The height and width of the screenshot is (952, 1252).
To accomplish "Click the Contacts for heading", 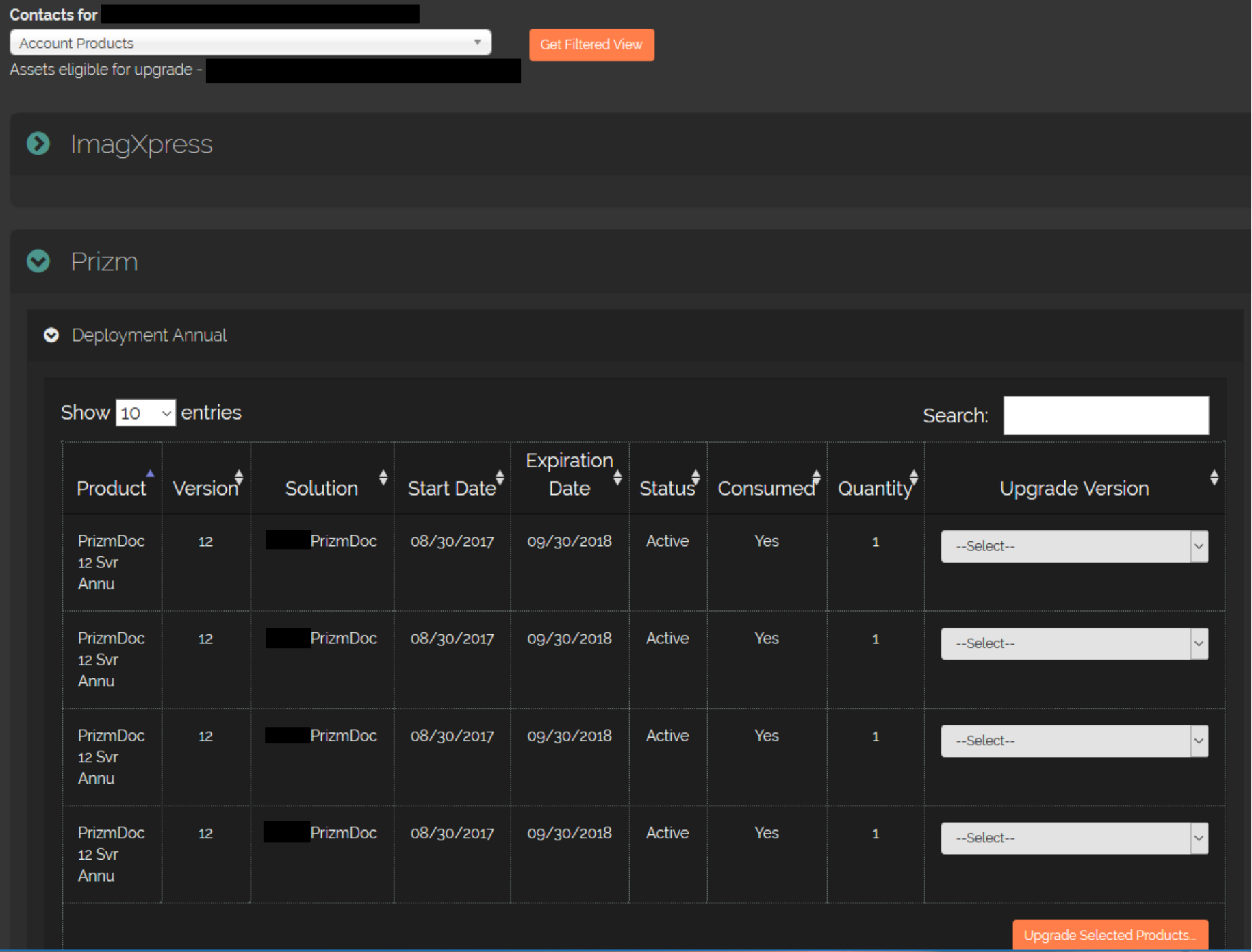I will coord(53,14).
